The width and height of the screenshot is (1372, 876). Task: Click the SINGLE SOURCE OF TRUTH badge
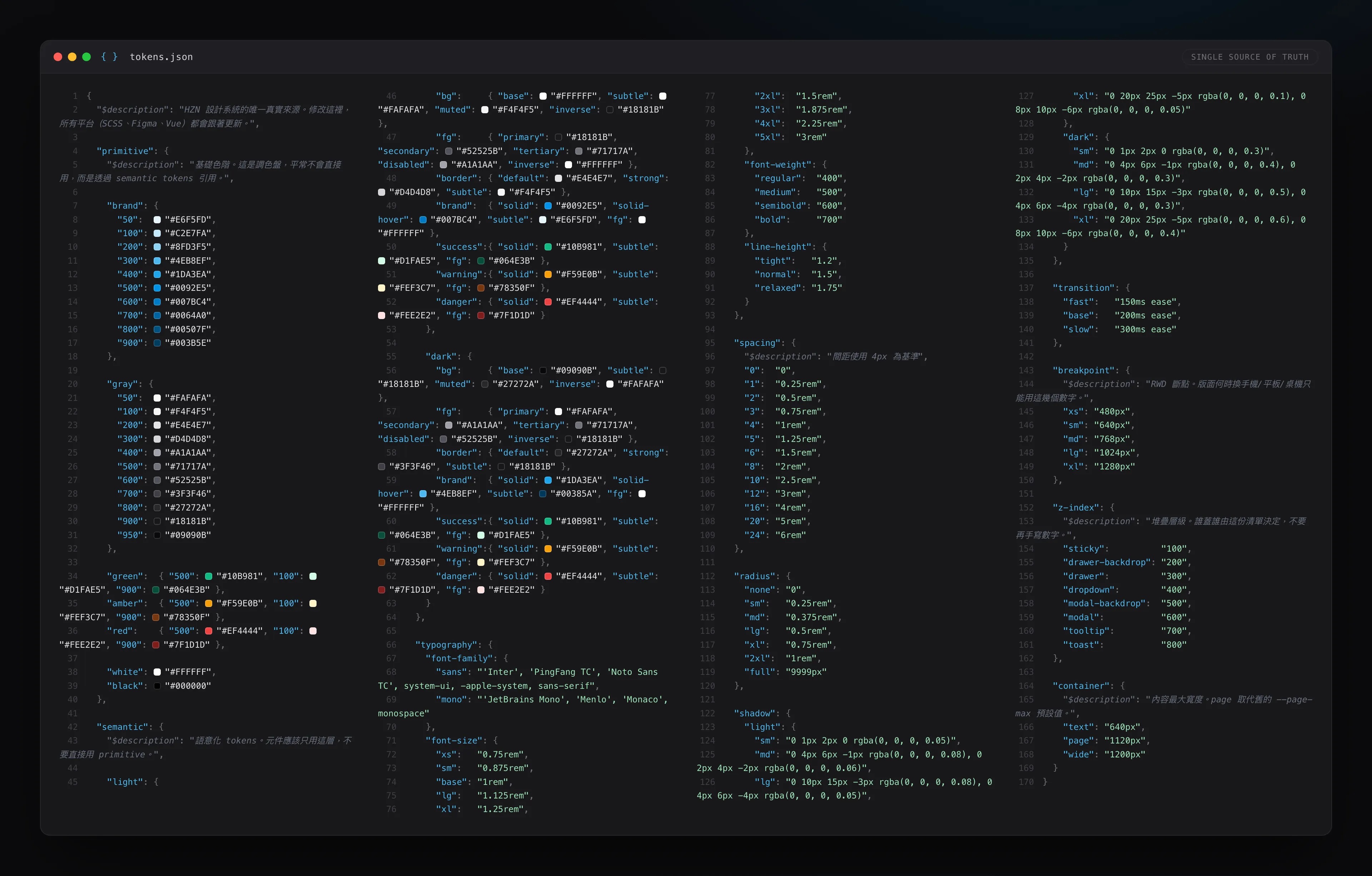point(1249,57)
